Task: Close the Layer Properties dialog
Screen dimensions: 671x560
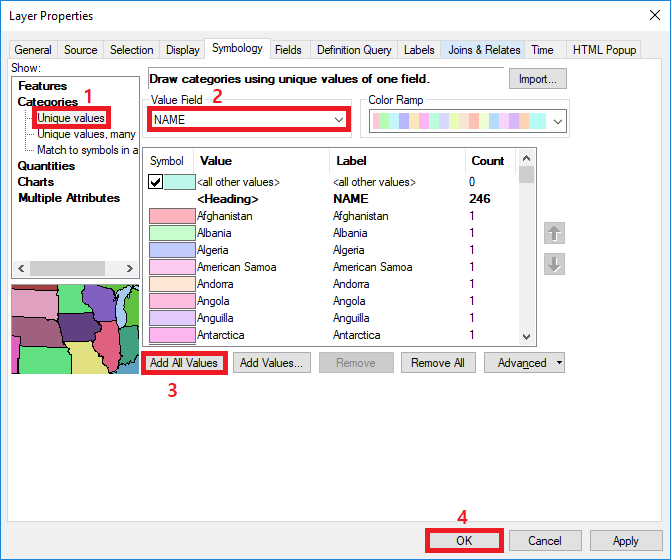Action: click(x=649, y=16)
